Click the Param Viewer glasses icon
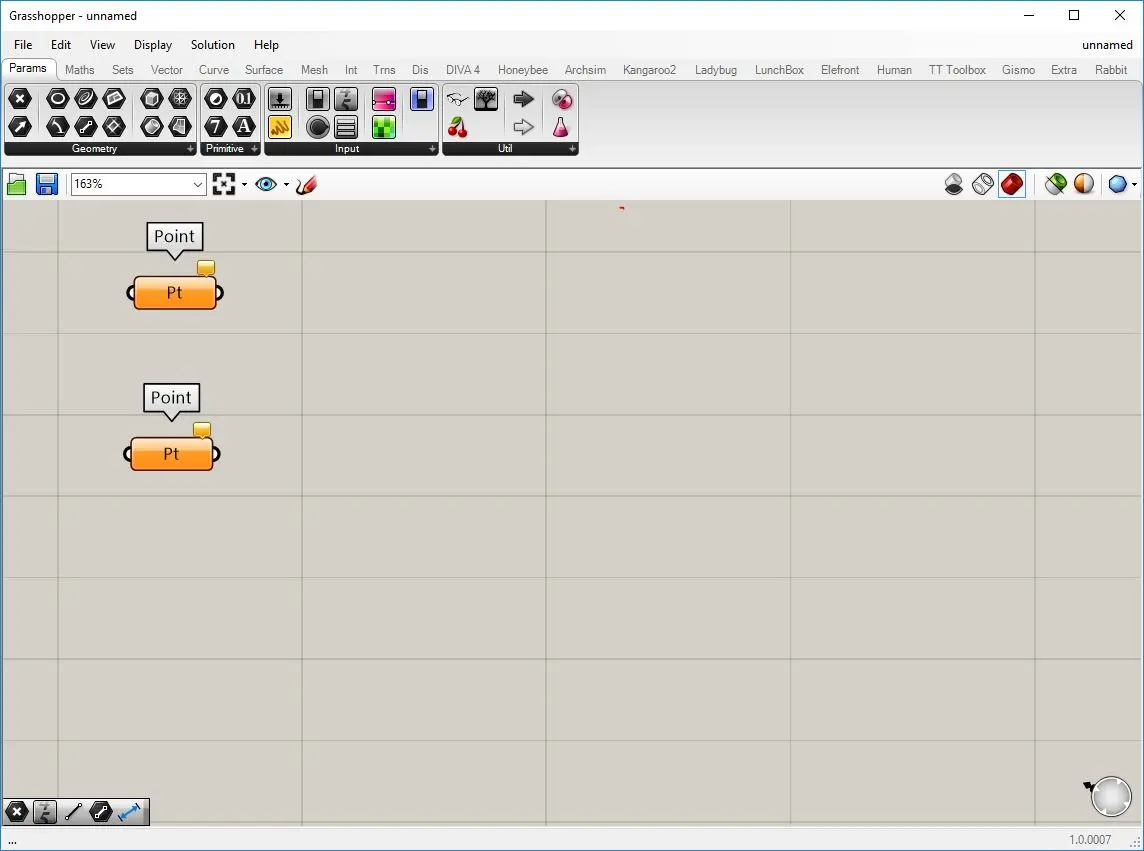Screen dimensions: 1144x851 tap(457, 99)
